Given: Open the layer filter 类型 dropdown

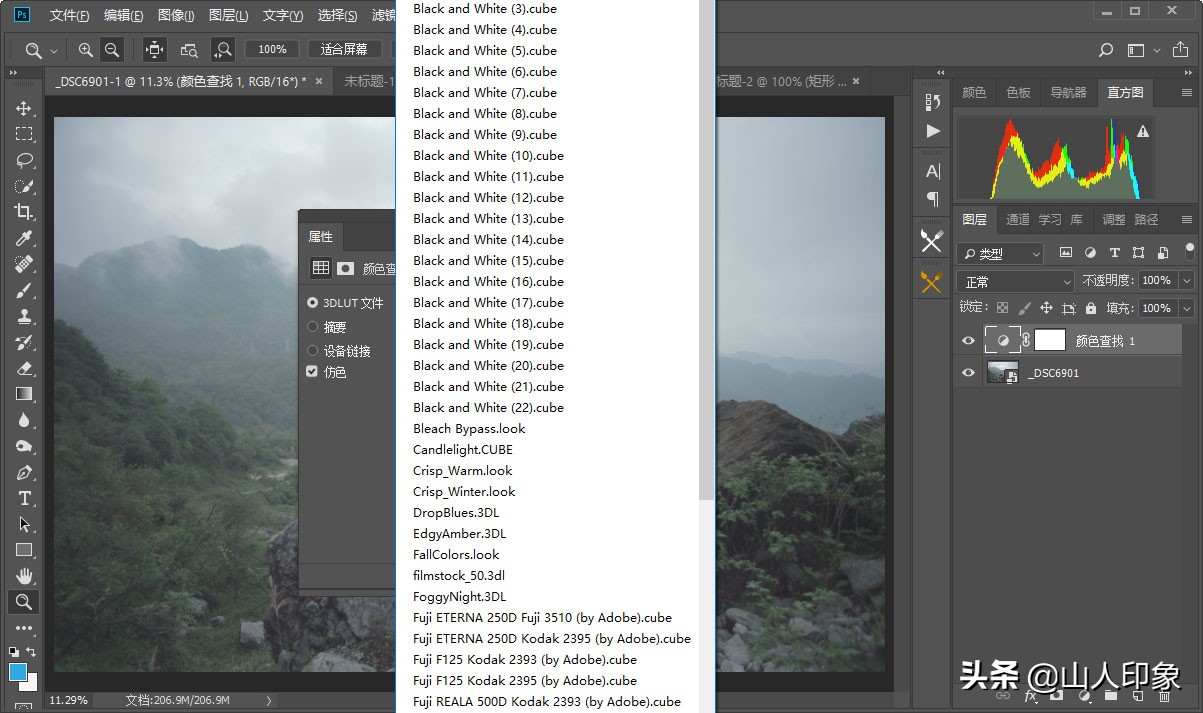Looking at the screenshot, I should tap(1000, 254).
